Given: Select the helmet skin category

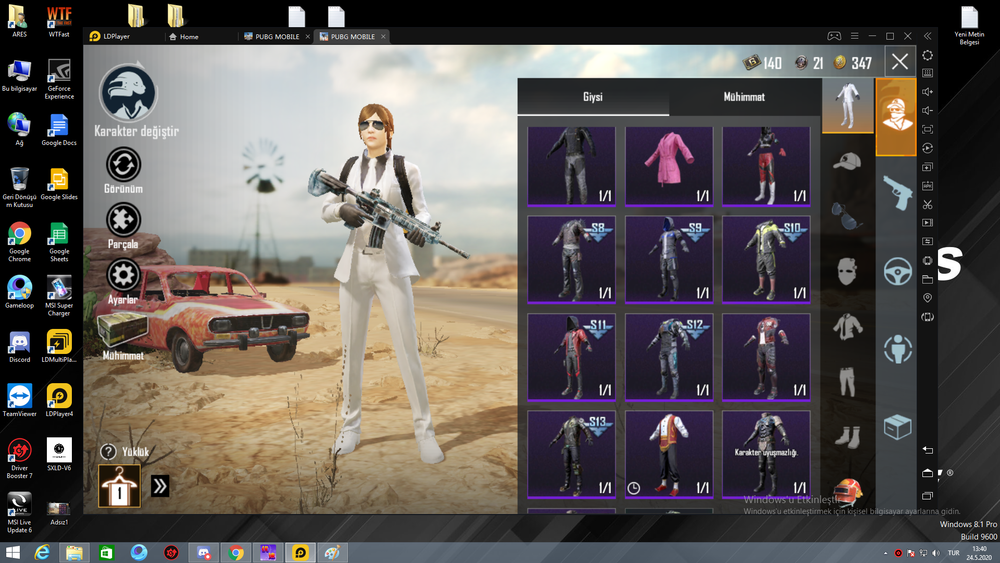Looking at the screenshot, I should pos(848,491).
